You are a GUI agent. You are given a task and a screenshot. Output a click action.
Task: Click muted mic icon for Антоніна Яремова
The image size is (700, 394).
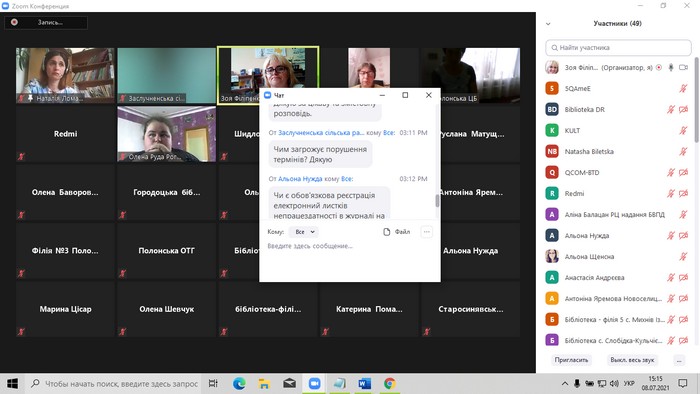point(671,298)
